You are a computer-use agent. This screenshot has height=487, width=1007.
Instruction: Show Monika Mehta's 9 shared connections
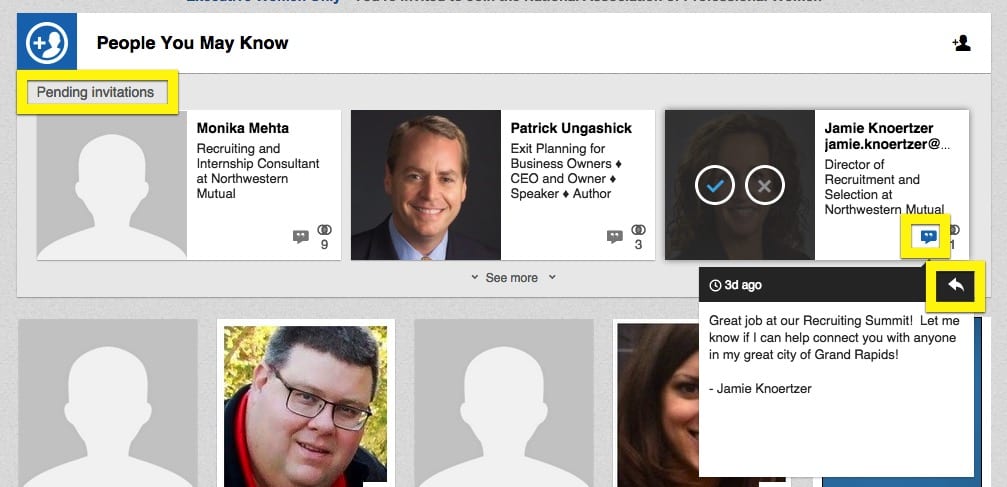pos(324,236)
